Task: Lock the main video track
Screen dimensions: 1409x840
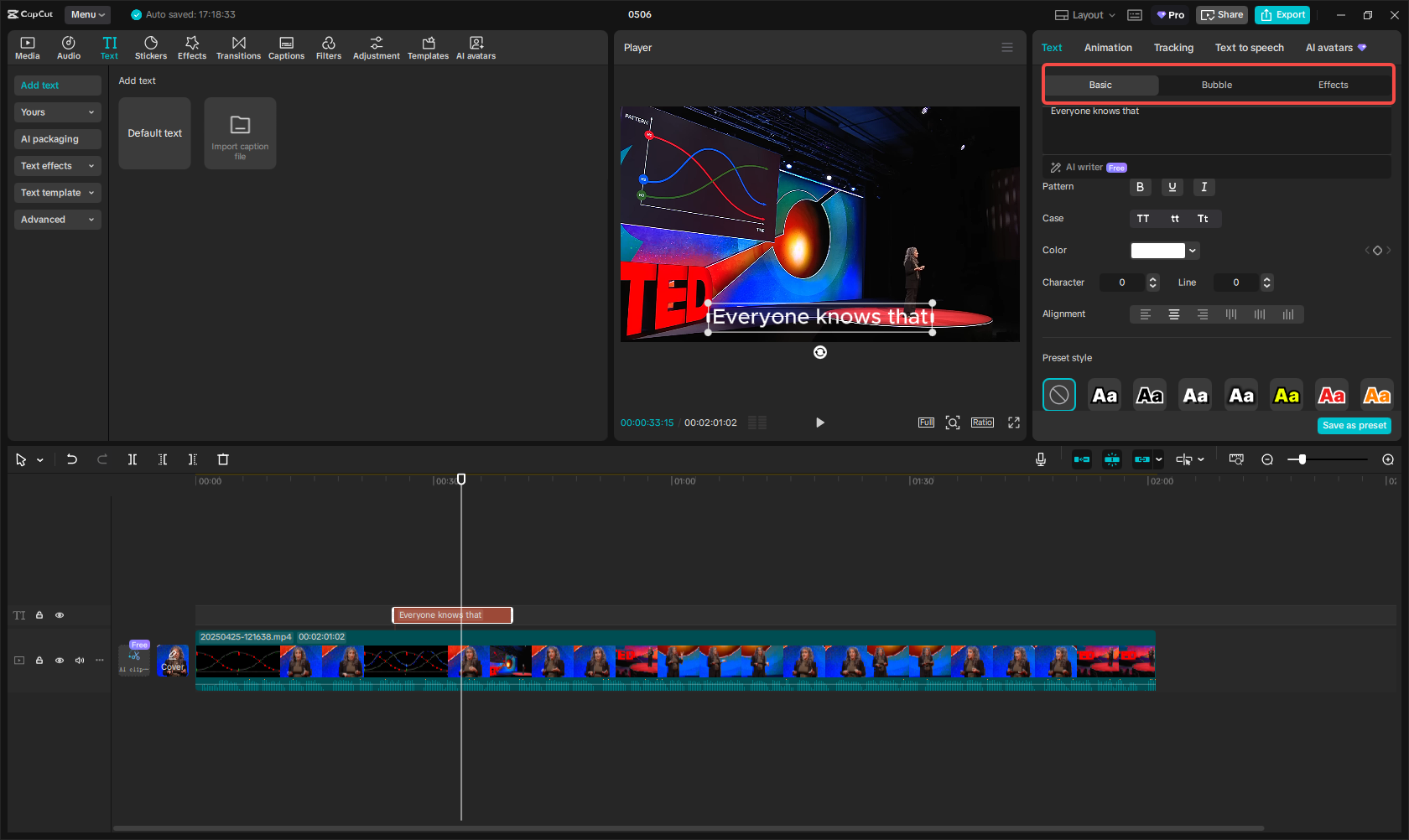Action: point(39,661)
